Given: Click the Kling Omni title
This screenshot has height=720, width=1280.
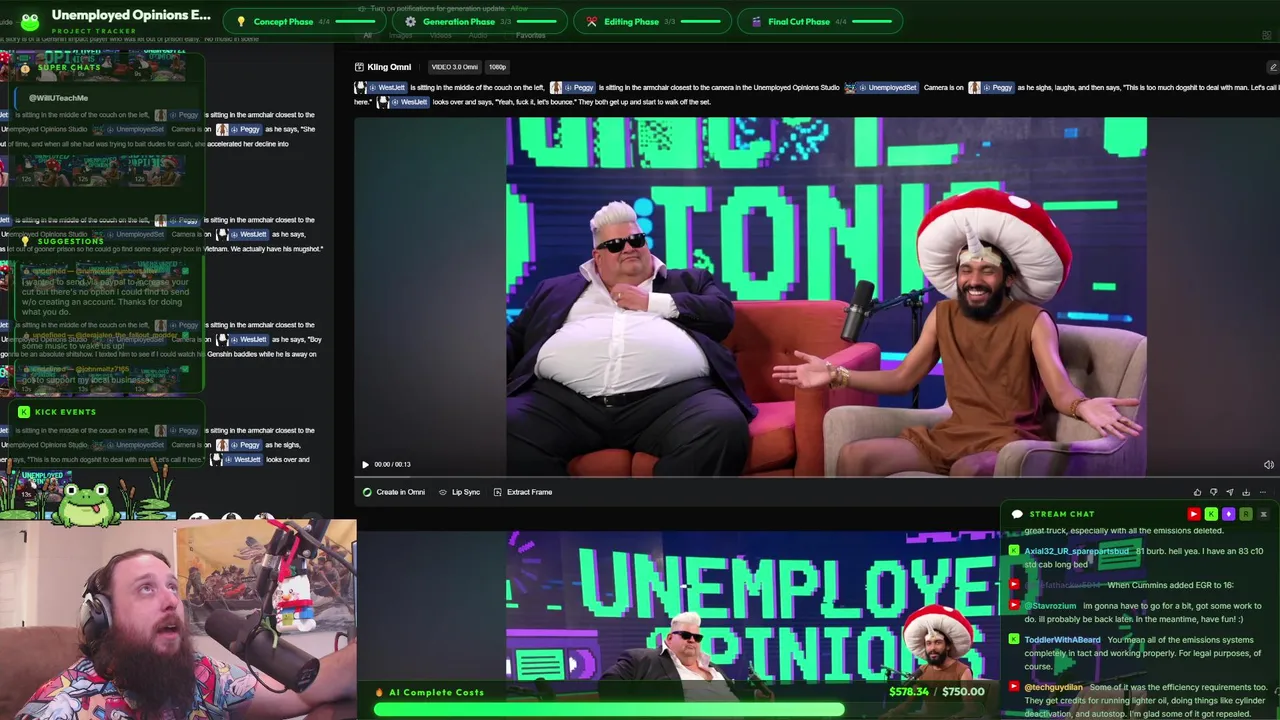Looking at the screenshot, I should pyautogui.click(x=389, y=67).
